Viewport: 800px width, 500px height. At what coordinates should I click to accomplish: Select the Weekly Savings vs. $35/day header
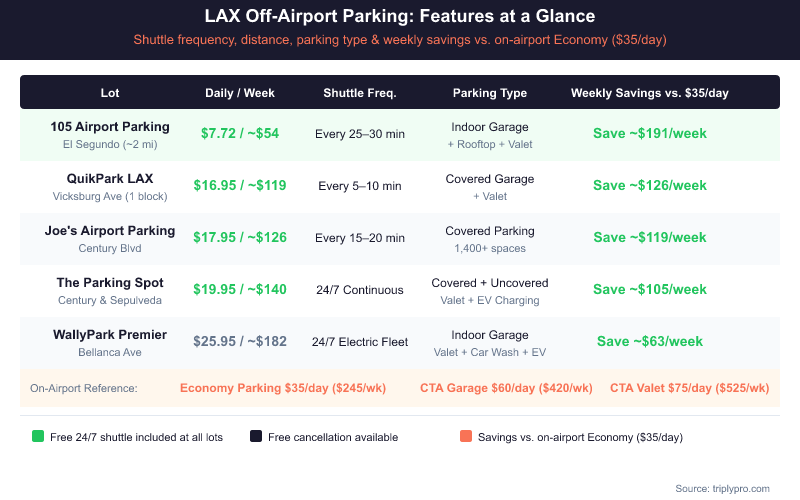click(650, 93)
